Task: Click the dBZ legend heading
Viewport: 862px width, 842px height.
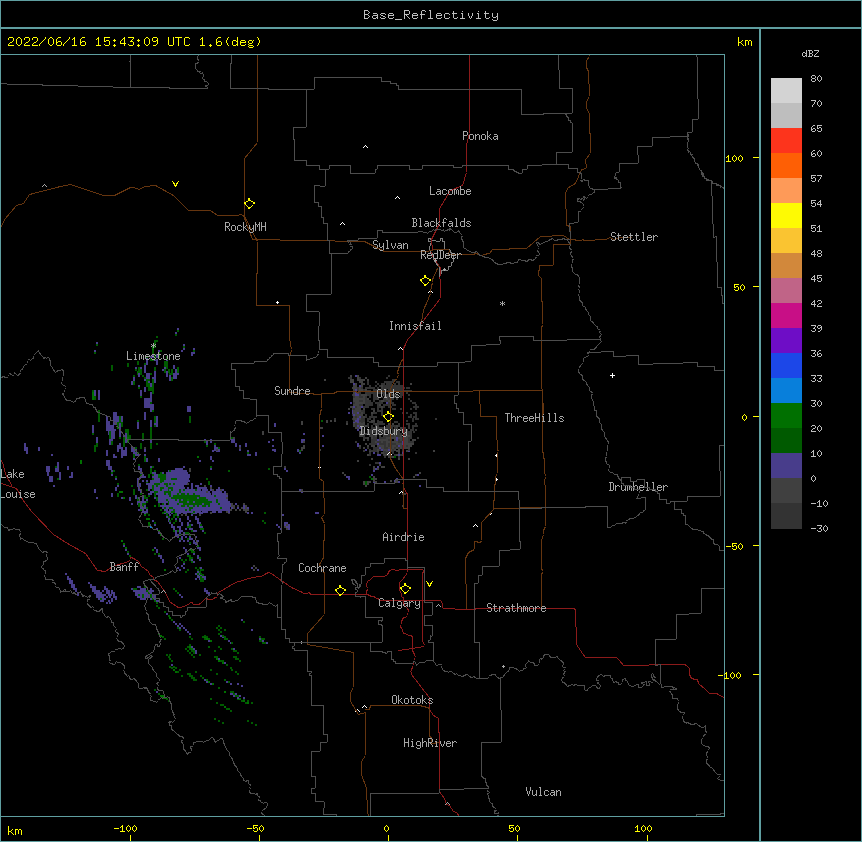Action: (810, 54)
